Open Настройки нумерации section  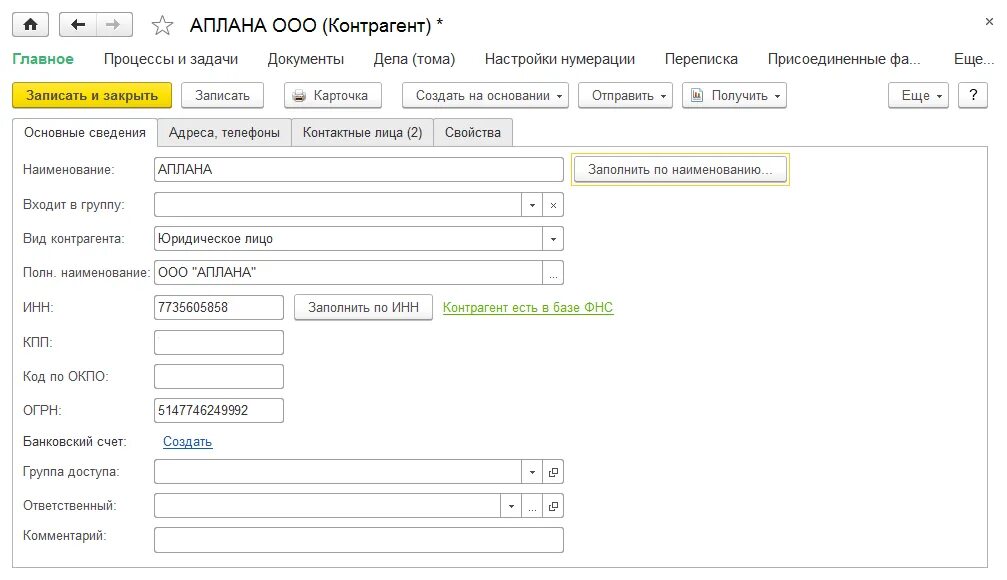(x=559, y=59)
